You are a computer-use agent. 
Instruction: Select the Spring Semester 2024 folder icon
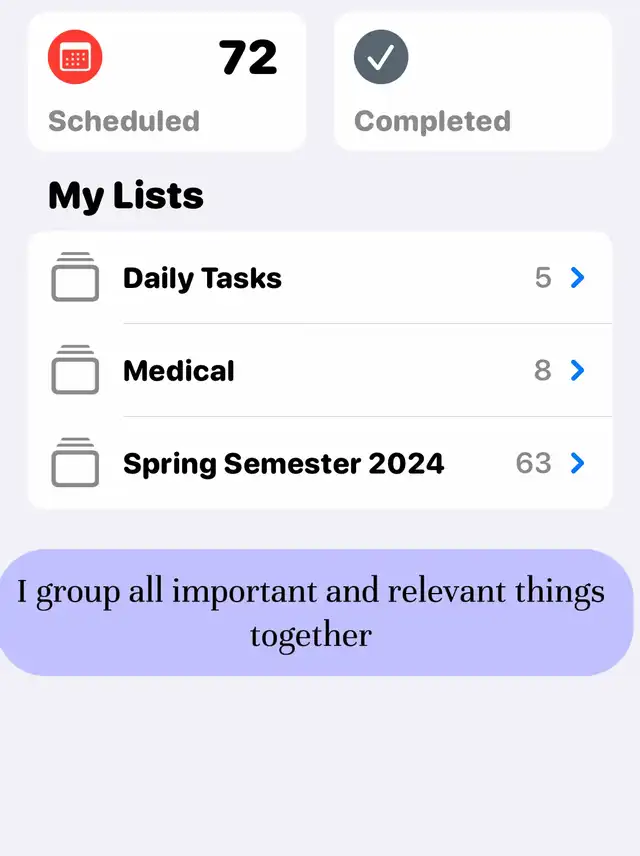click(x=75, y=462)
